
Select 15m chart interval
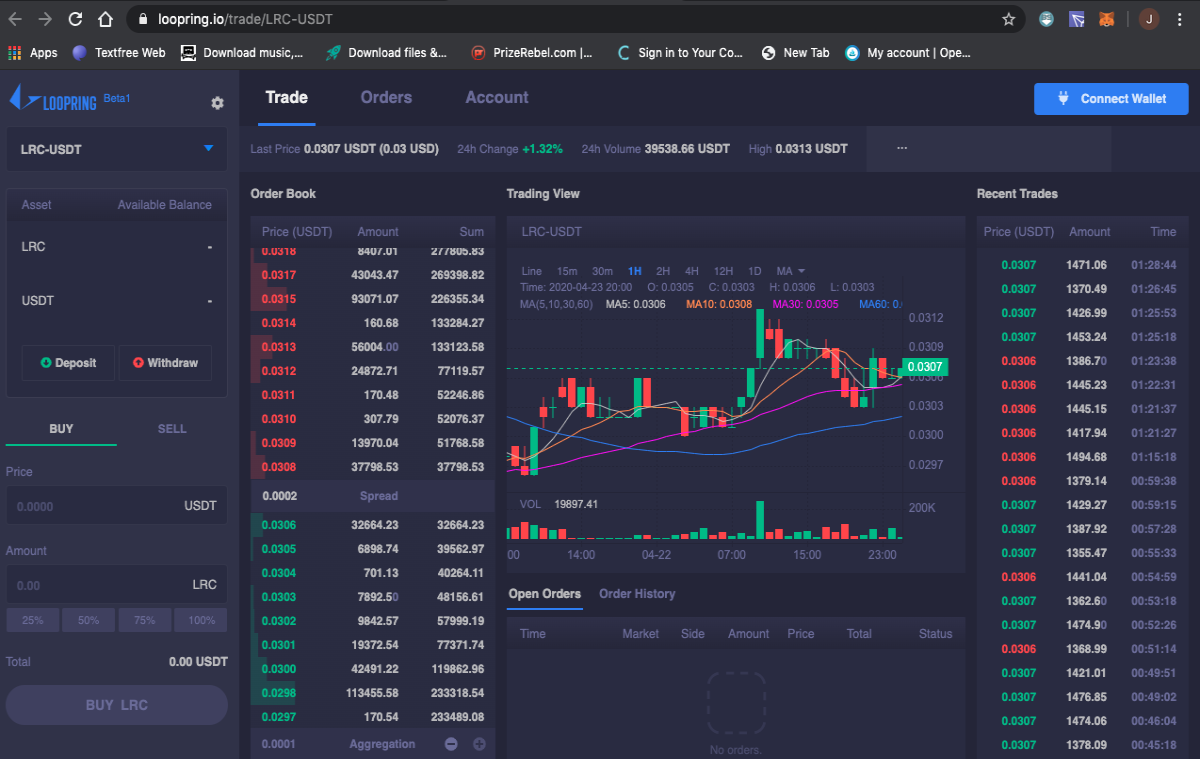pos(567,271)
